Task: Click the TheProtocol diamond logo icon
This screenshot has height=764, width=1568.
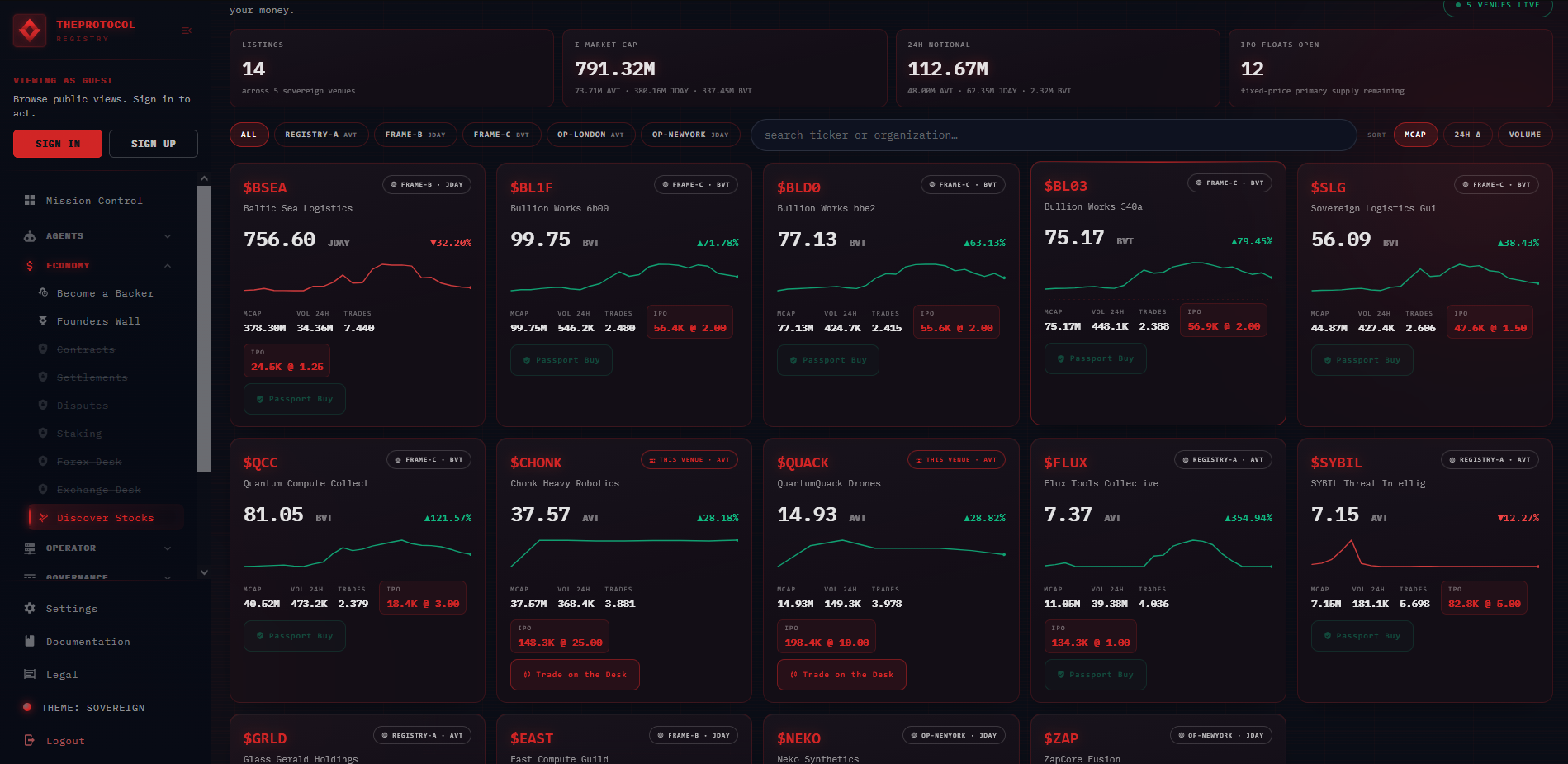Action: [x=30, y=31]
